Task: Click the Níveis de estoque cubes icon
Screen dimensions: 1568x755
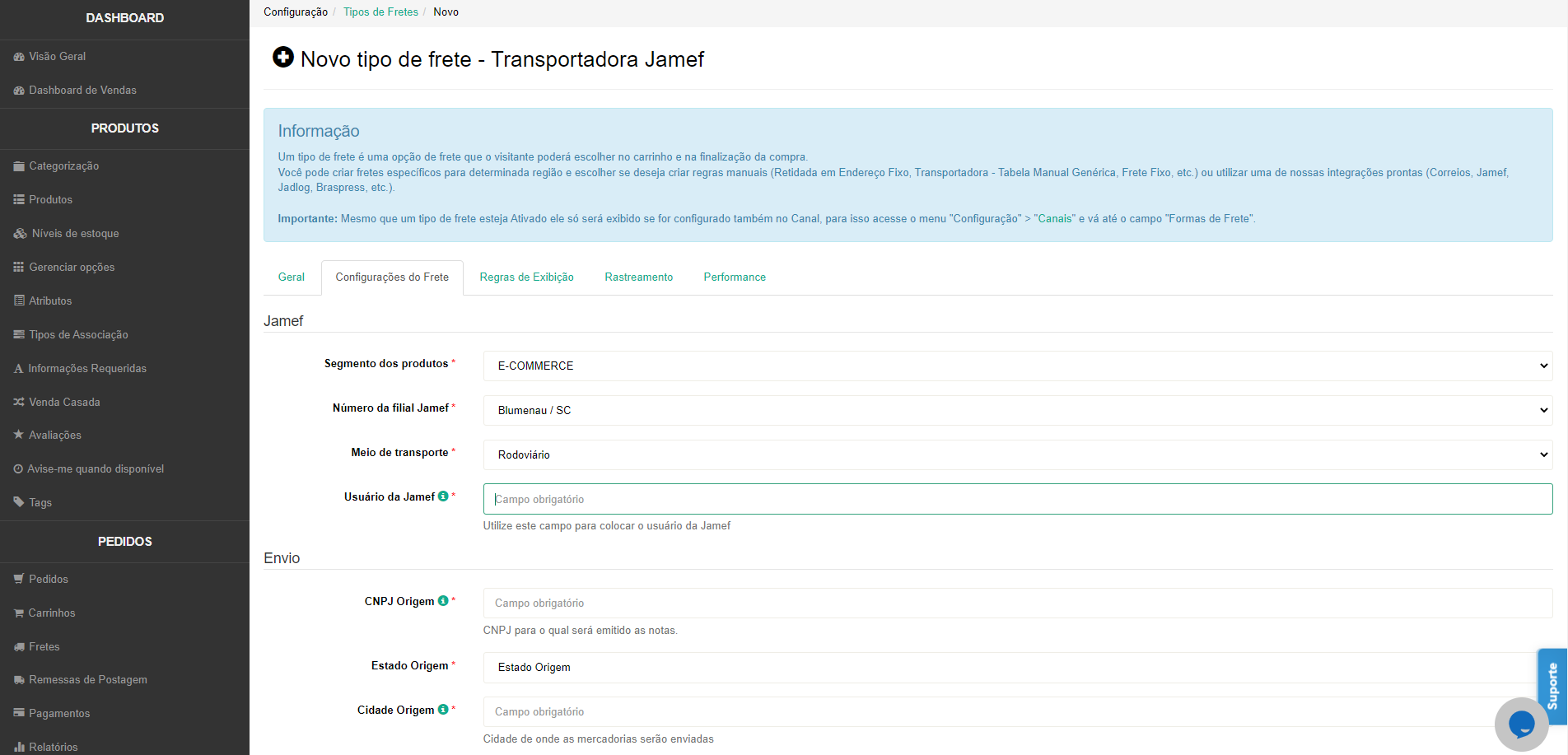Action: [21, 234]
